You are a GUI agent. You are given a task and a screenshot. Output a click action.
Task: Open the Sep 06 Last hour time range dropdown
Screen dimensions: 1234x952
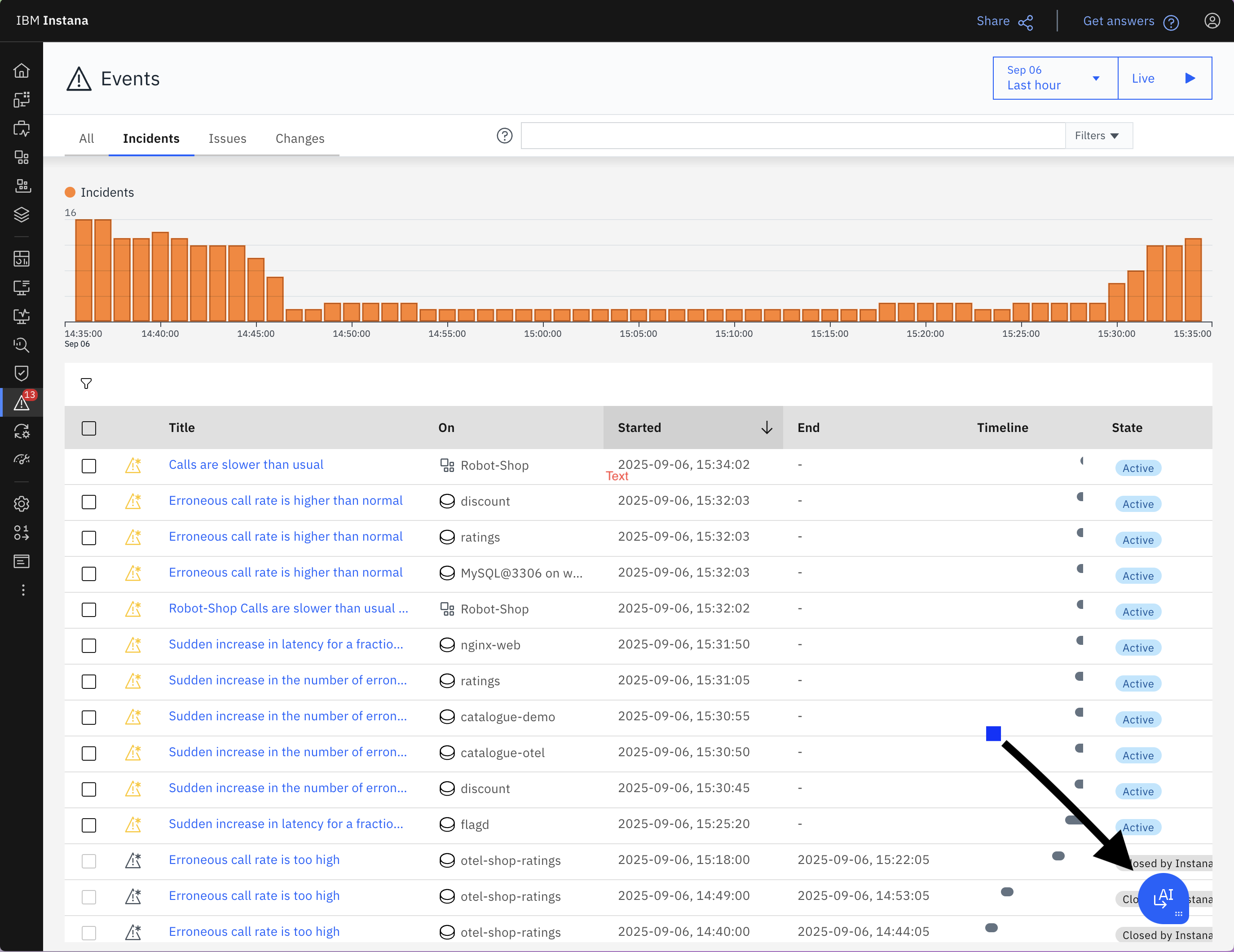pos(1055,78)
